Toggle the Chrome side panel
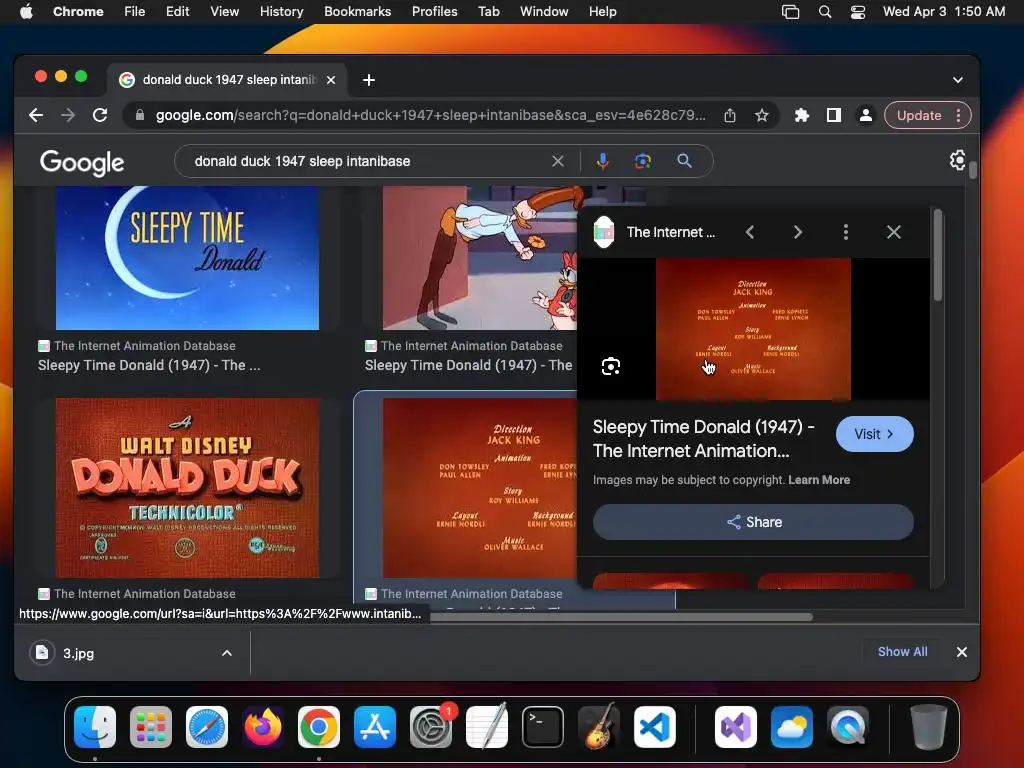 coord(833,116)
